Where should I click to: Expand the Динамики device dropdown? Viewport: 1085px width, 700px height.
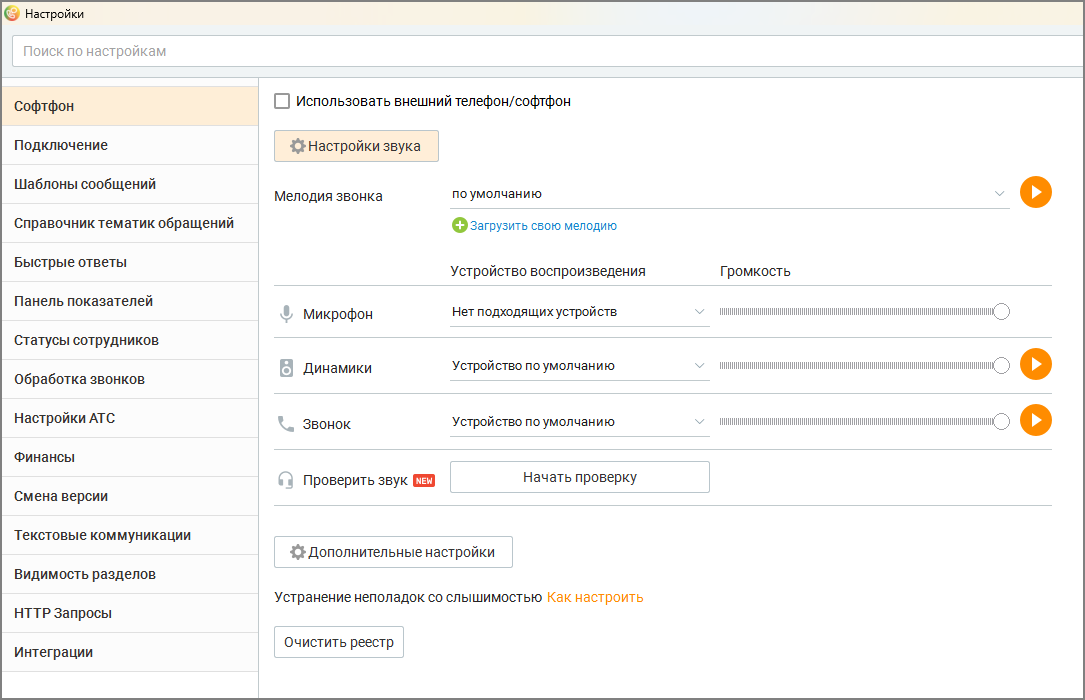(x=579, y=366)
